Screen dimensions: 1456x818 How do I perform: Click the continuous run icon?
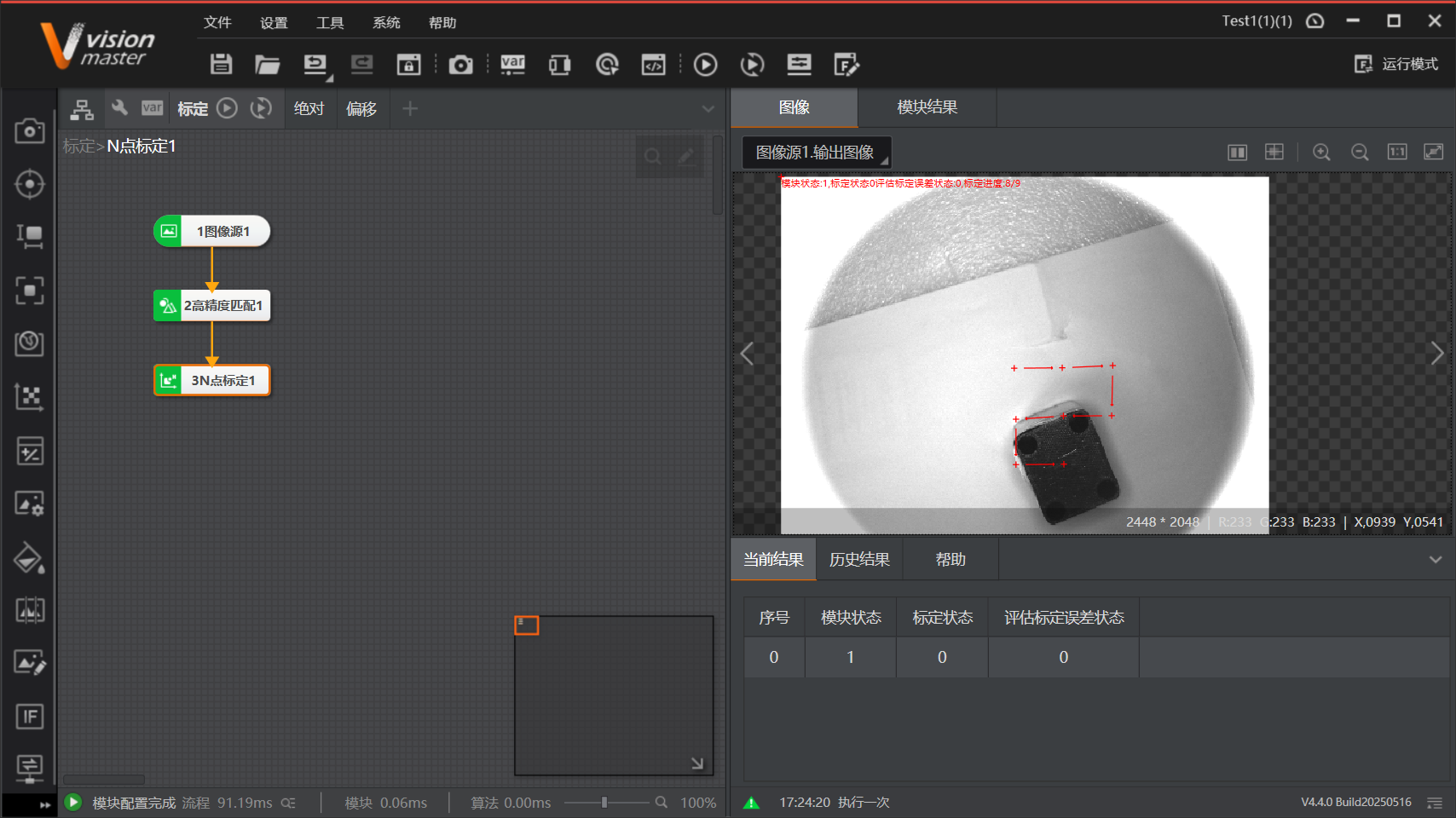coord(752,65)
